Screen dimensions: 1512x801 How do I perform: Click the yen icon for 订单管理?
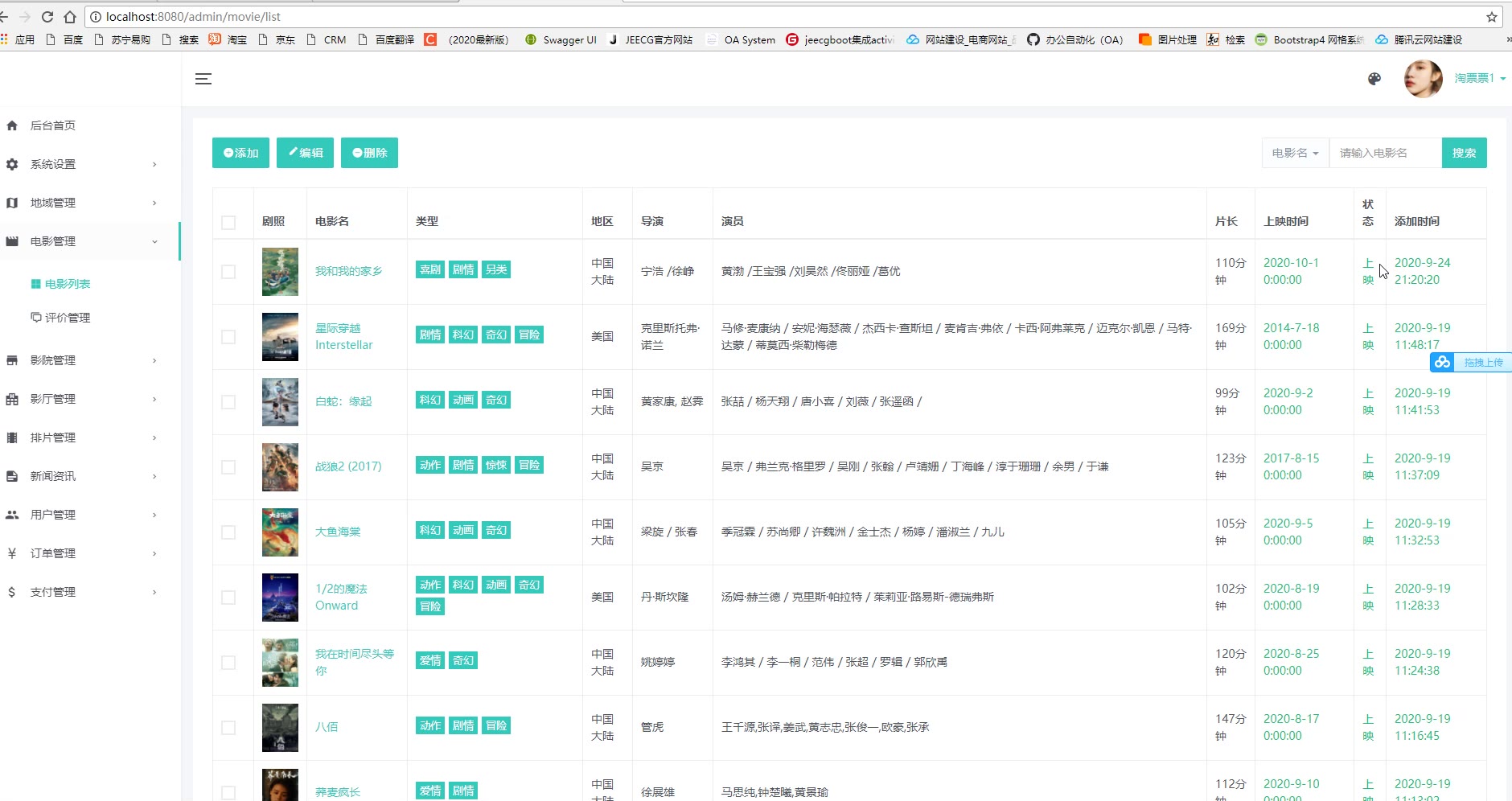pyautogui.click(x=12, y=553)
